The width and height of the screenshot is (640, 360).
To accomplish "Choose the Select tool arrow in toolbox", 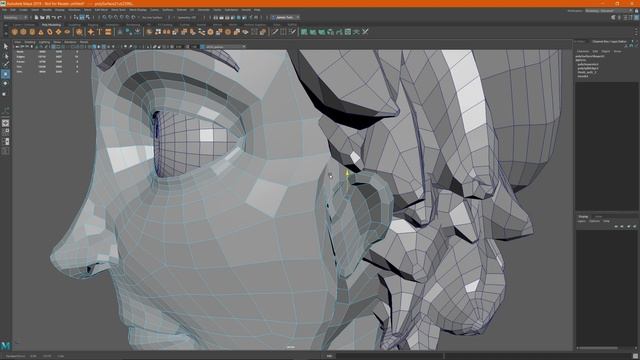I will click(5, 46).
